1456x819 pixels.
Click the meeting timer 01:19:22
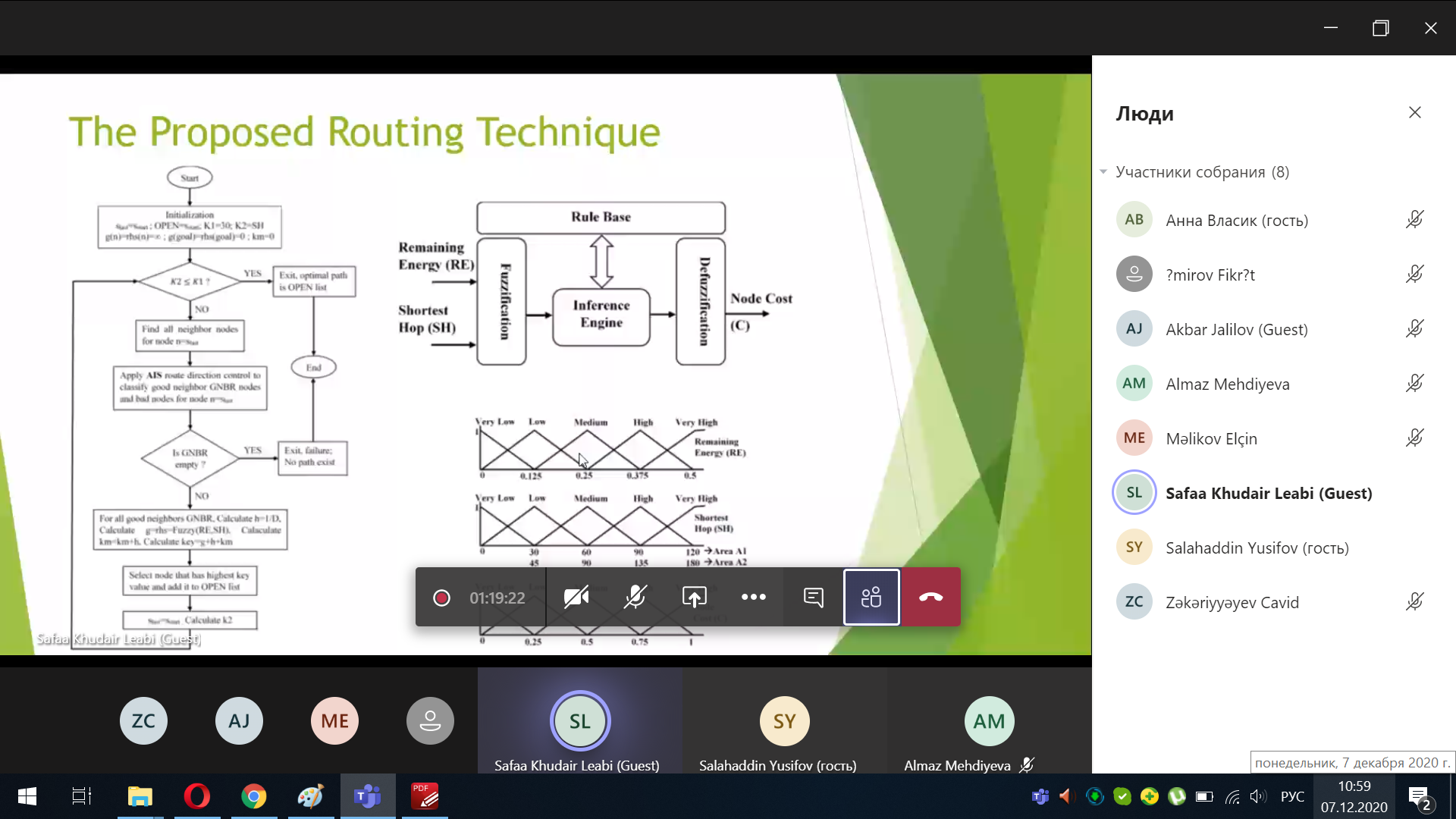click(x=497, y=598)
